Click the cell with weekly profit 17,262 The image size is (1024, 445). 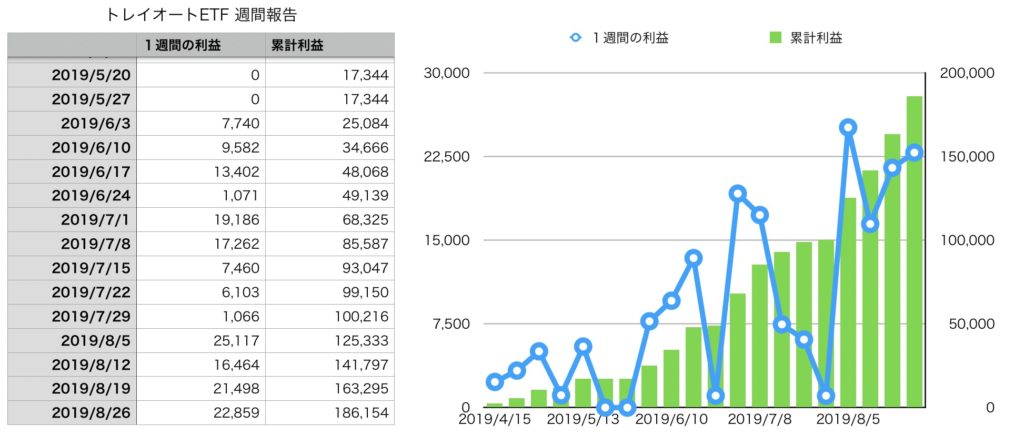tap(201, 244)
